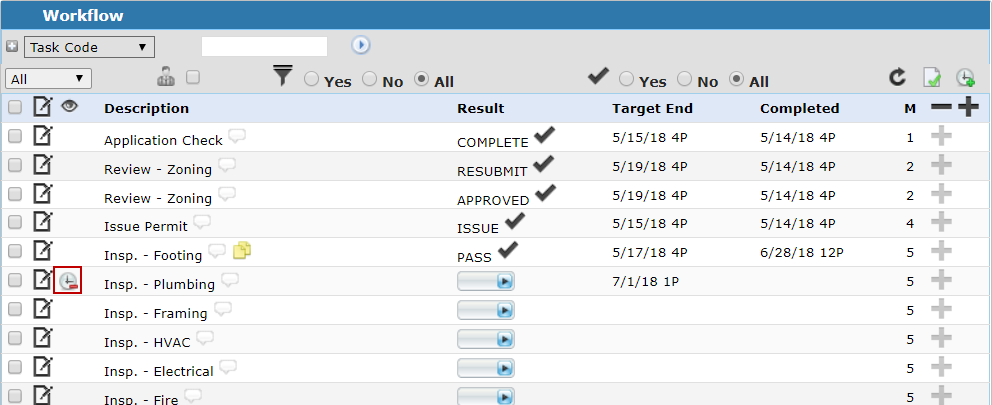This screenshot has width=992, height=405.
Task: Open the result dropdown for Insp. - Plumbing
Action: tap(486, 282)
